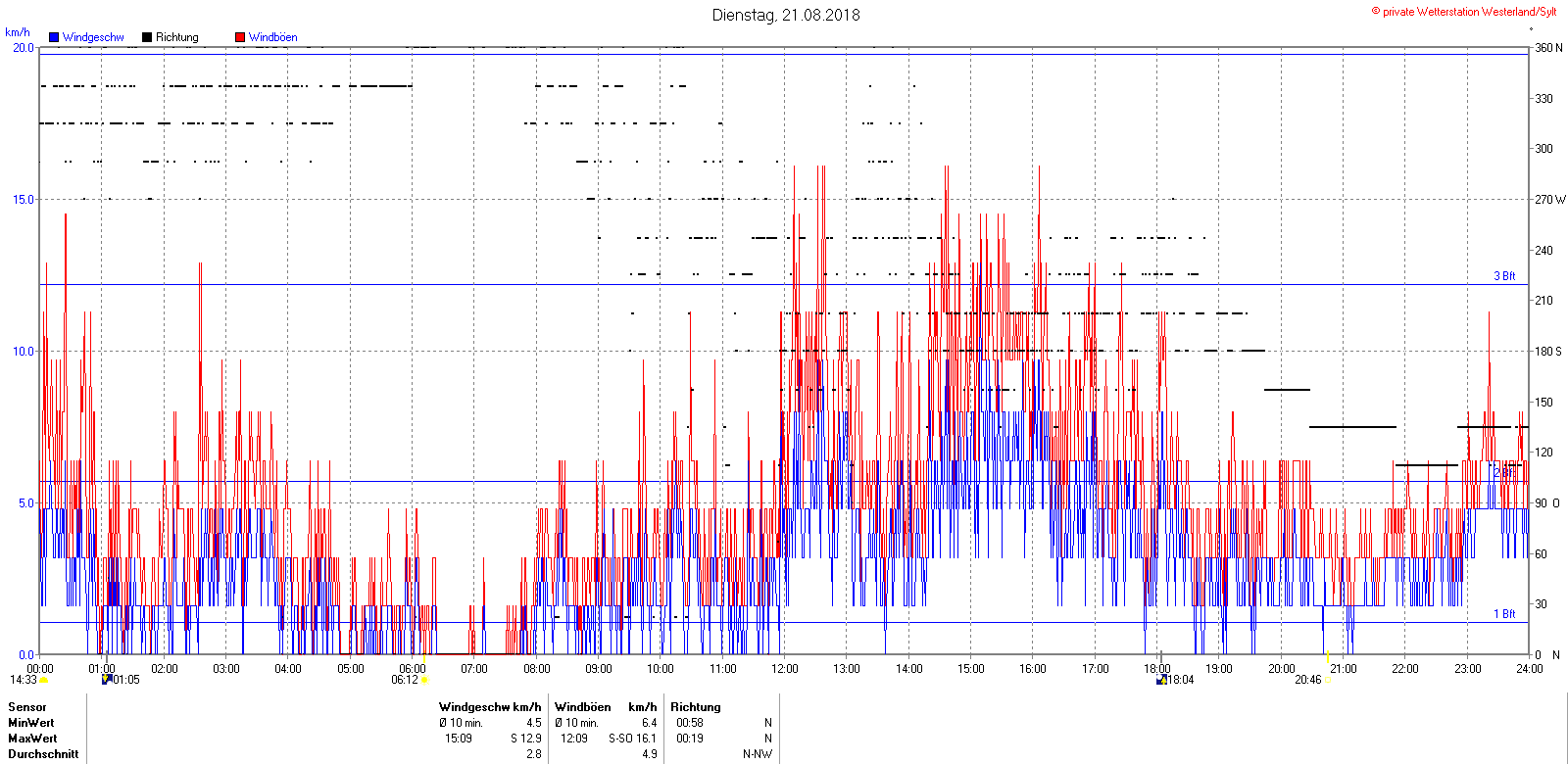The width and height of the screenshot is (1568, 764).
Task: Click the small yellow icon beside 20:46
Action: (1328, 680)
